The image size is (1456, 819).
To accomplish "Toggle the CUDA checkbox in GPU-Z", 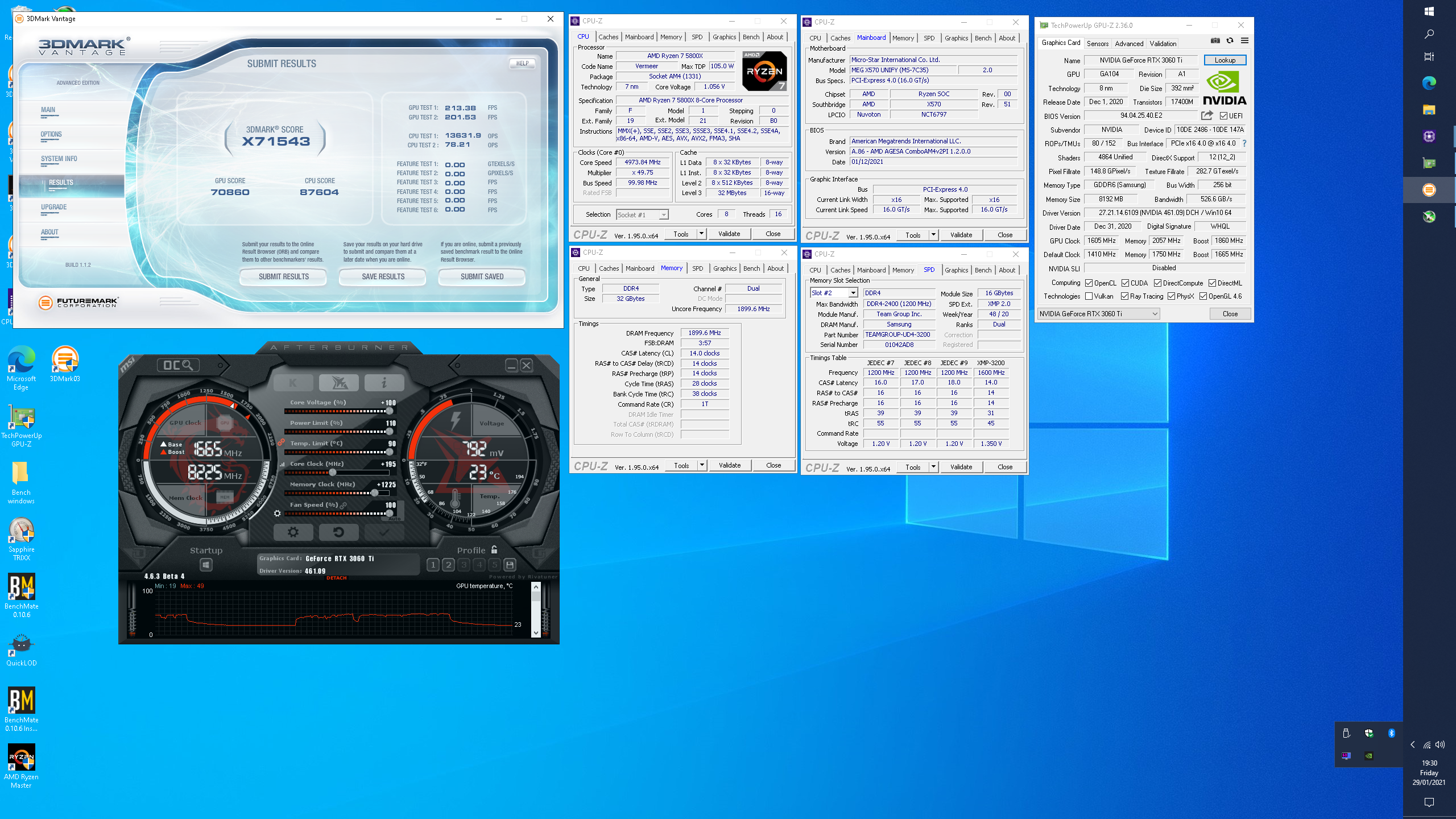I will (1125, 283).
